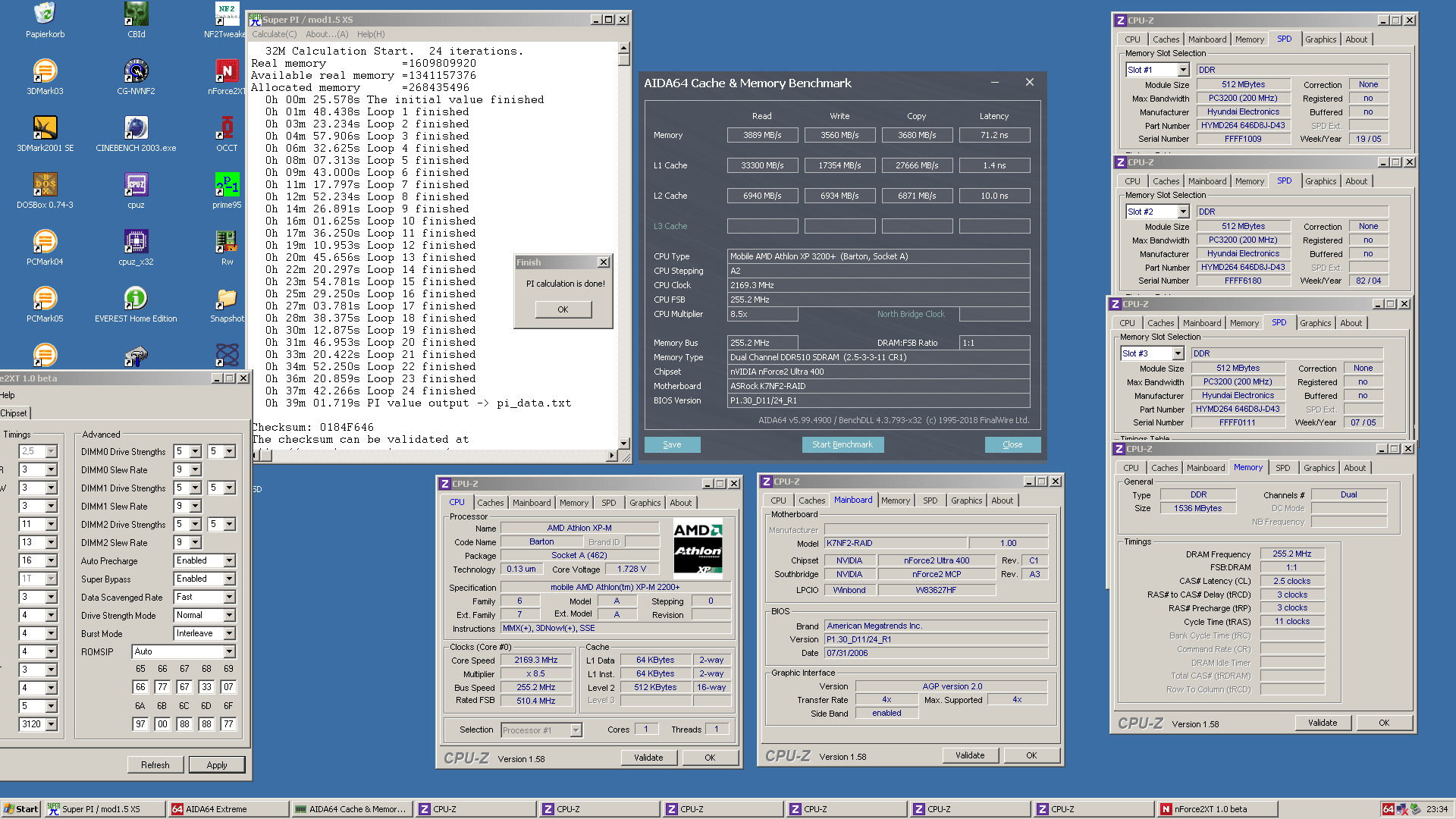The width and height of the screenshot is (1456, 819).
Task: Open the Start menu
Action: coord(20,809)
